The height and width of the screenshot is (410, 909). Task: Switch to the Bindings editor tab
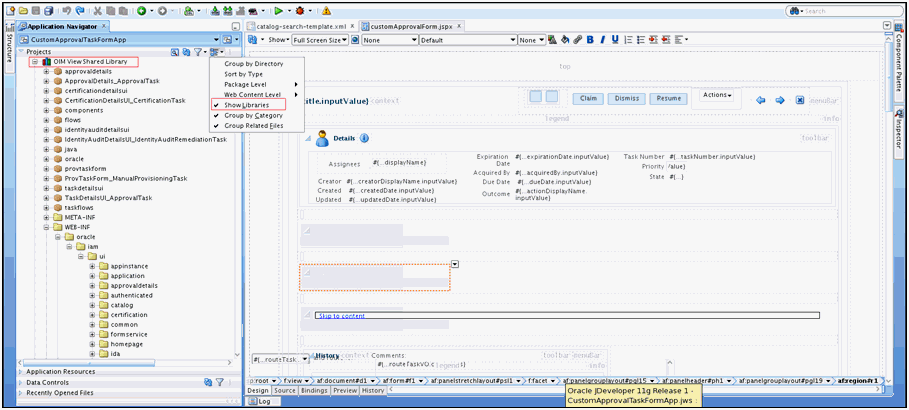click(x=315, y=390)
